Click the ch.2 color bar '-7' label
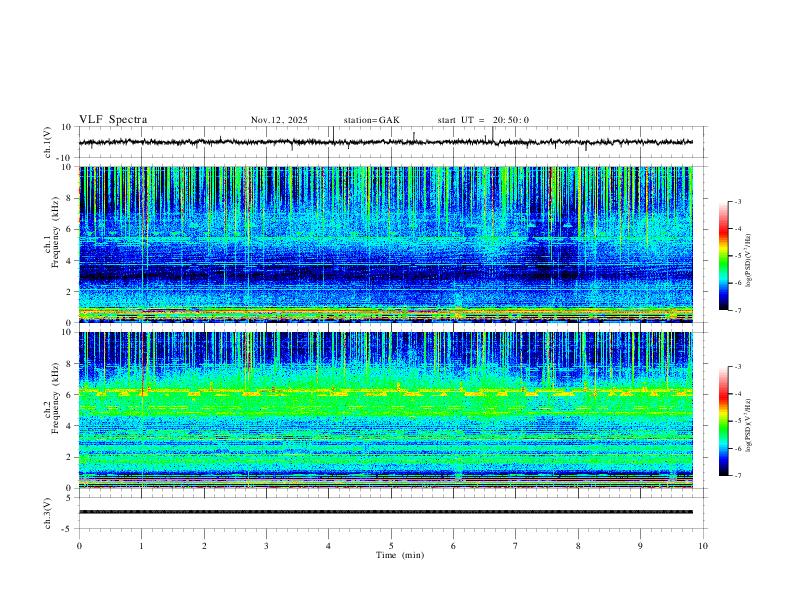 pyautogui.click(x=737, y=476)
